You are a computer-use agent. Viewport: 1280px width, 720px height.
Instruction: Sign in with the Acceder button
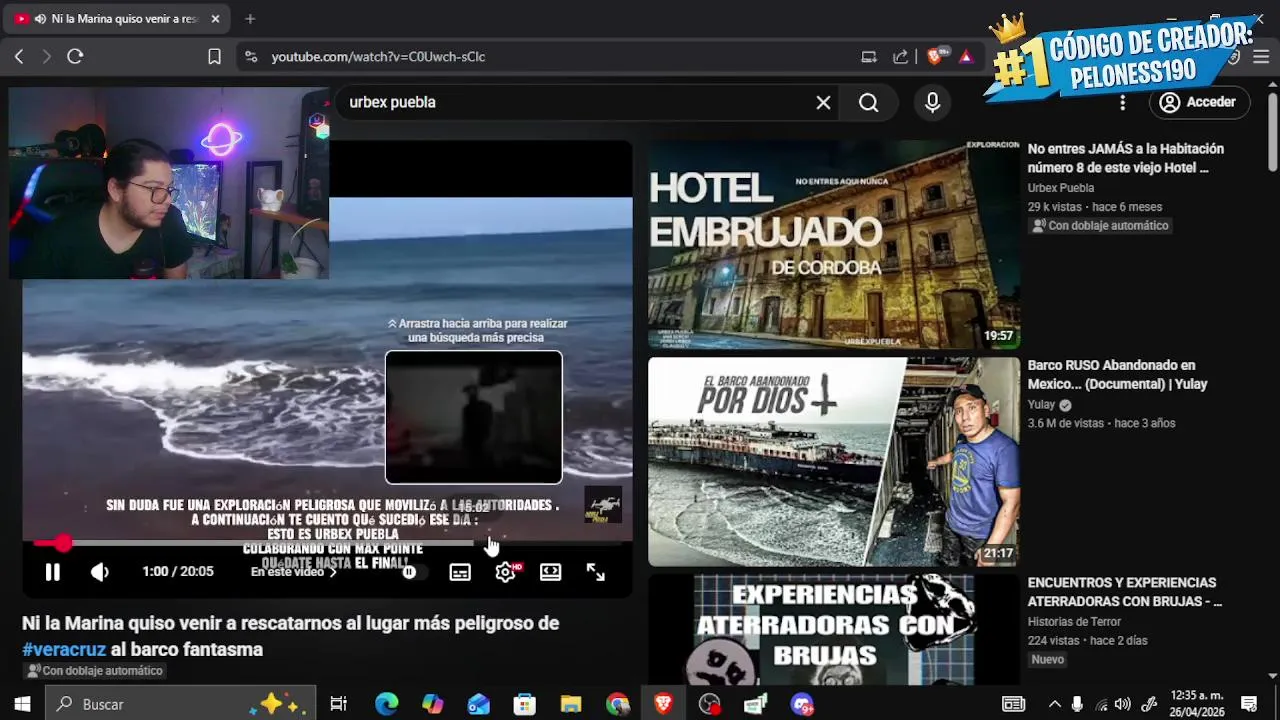1198,102
